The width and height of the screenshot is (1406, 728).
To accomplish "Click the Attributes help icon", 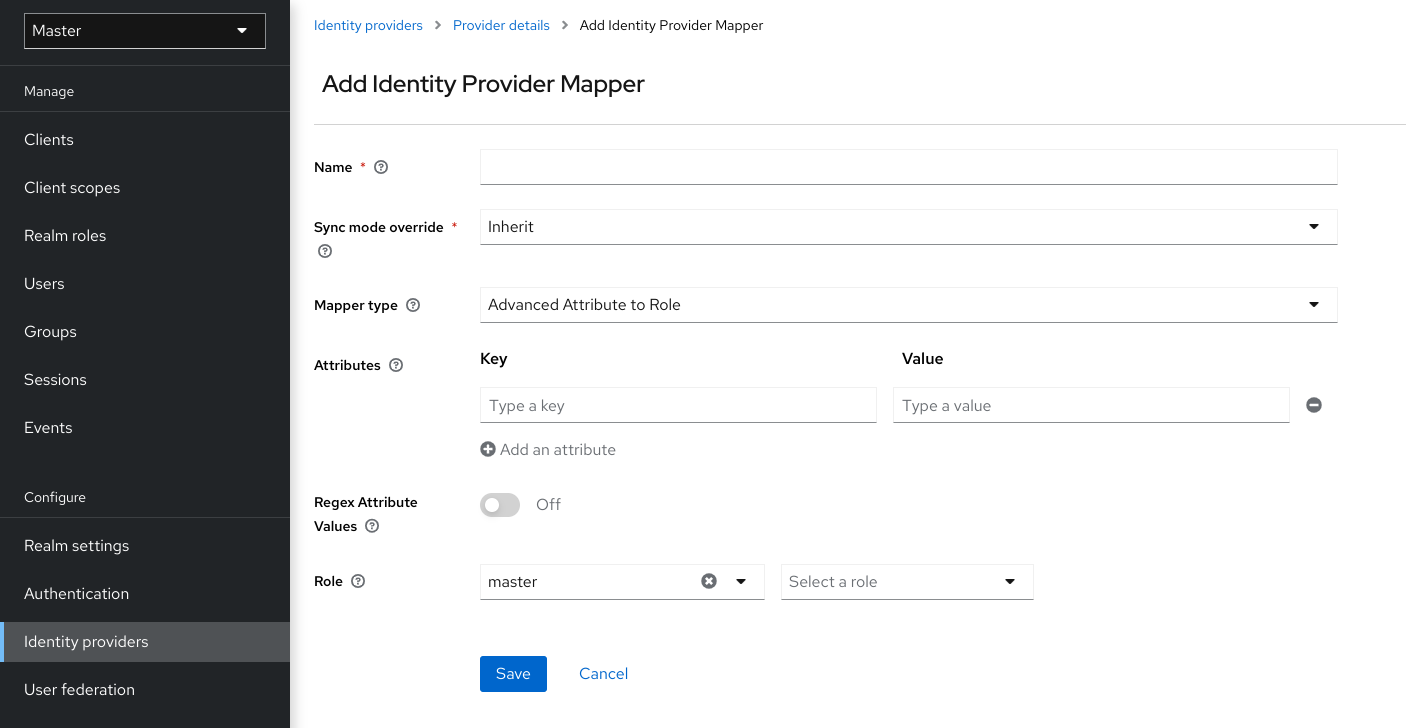I will 395,365.
